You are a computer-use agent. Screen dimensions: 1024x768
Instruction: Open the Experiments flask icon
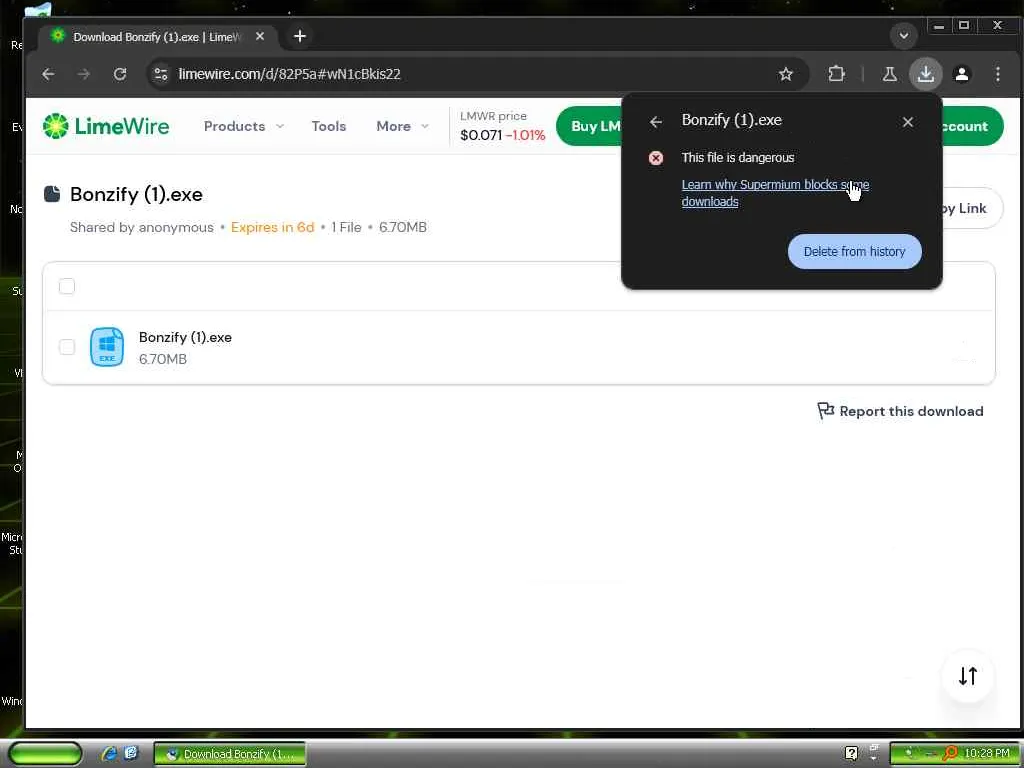(889, 74)
